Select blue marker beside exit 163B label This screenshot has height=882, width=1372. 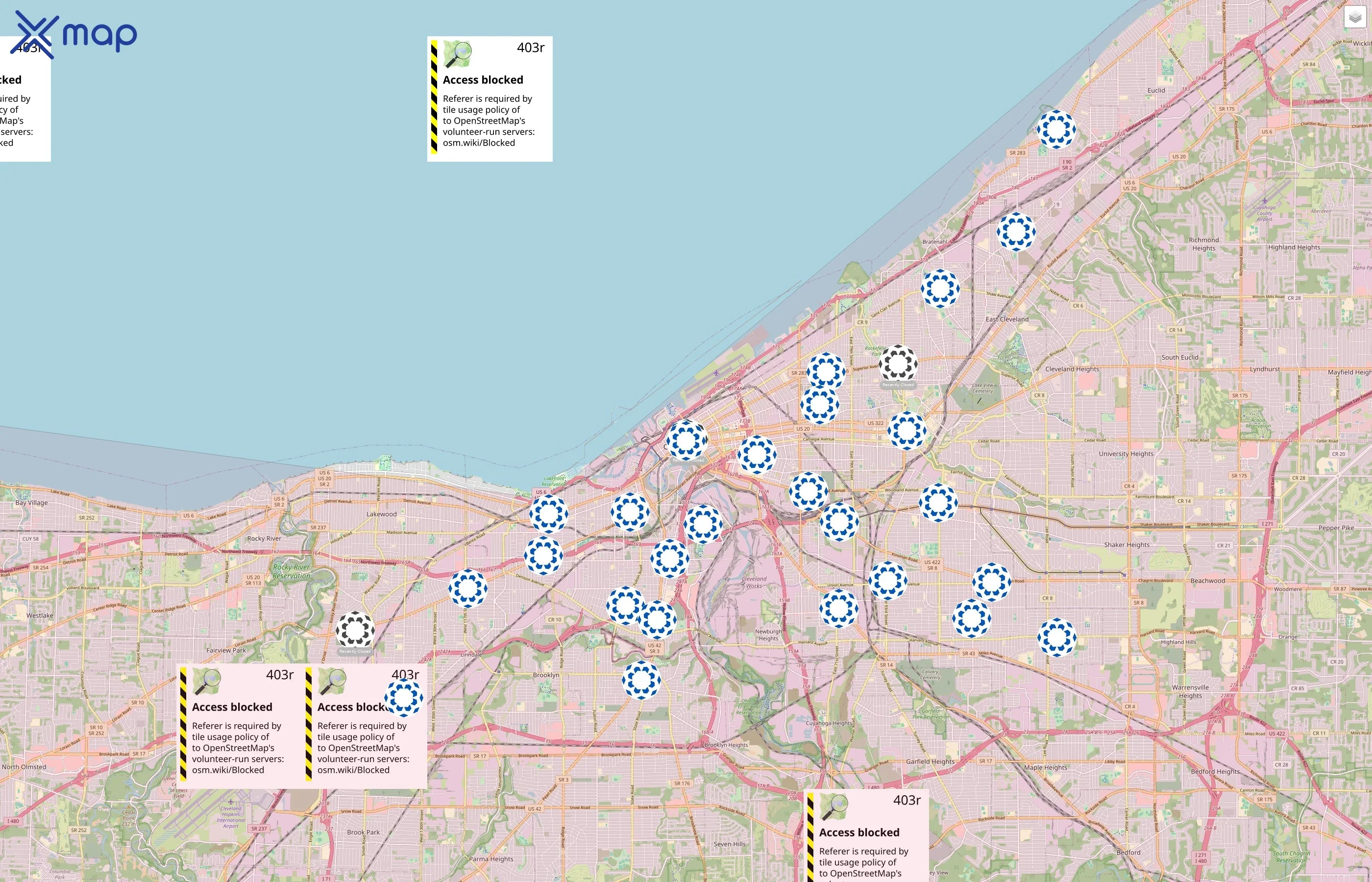click(757, 455)
